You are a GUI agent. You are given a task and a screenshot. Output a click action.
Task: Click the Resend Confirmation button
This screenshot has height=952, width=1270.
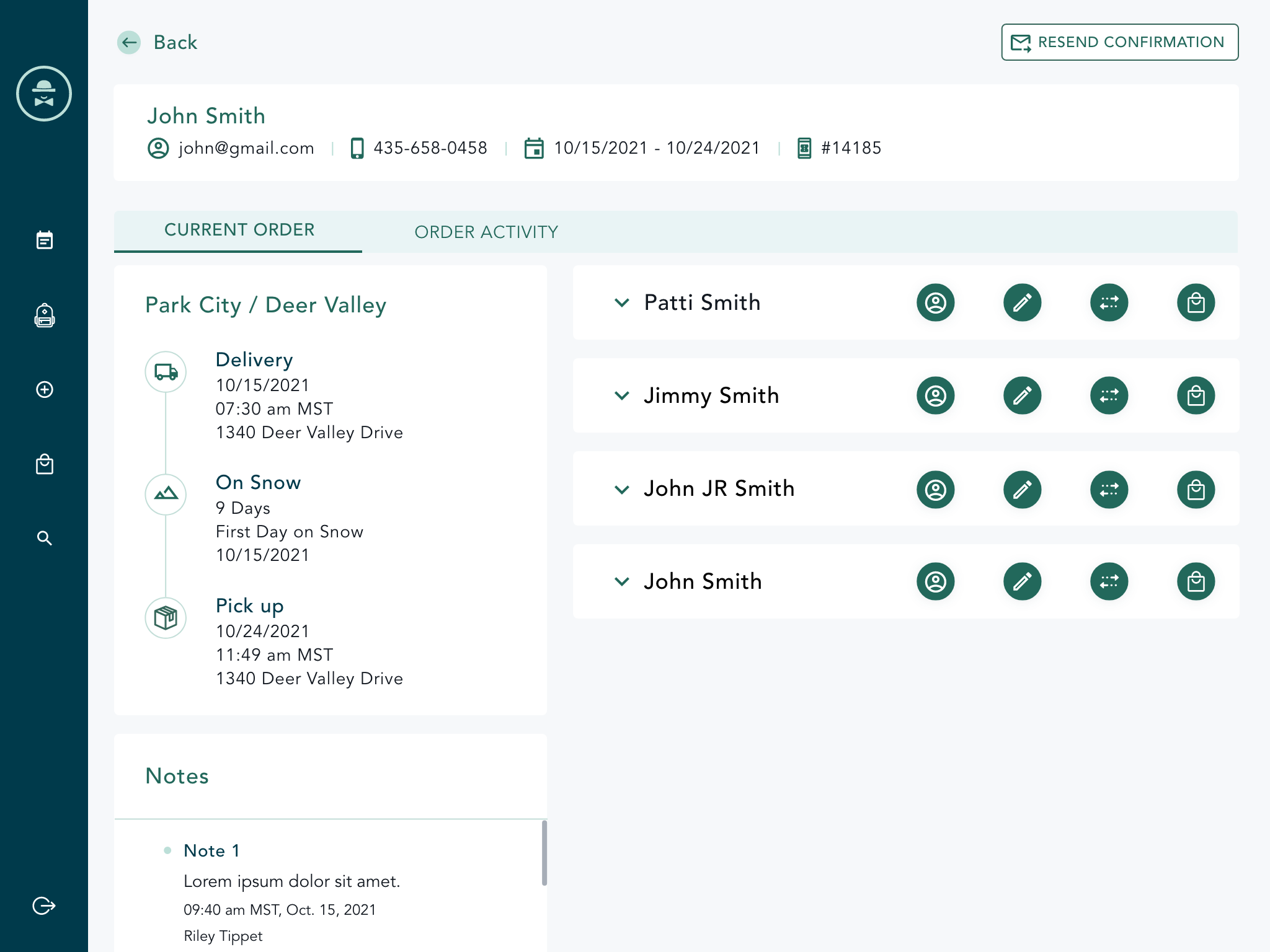click(x=1119, y=42)
